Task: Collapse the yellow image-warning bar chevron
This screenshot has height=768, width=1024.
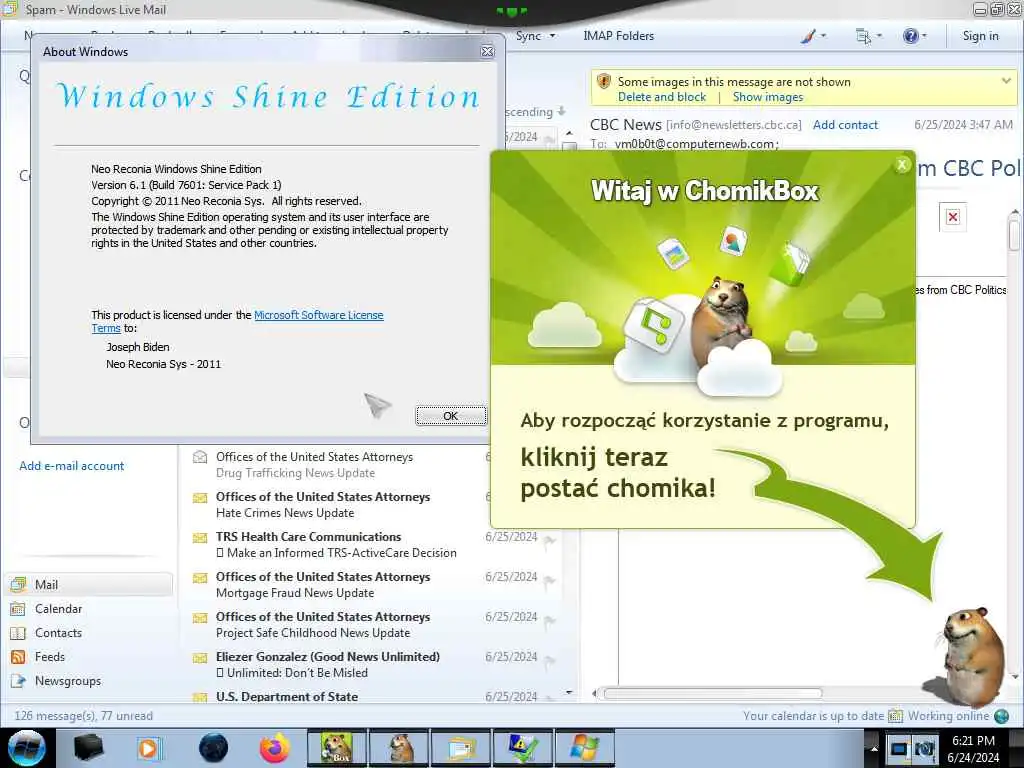Action: pyautogui.click(x=1006, y=81)
